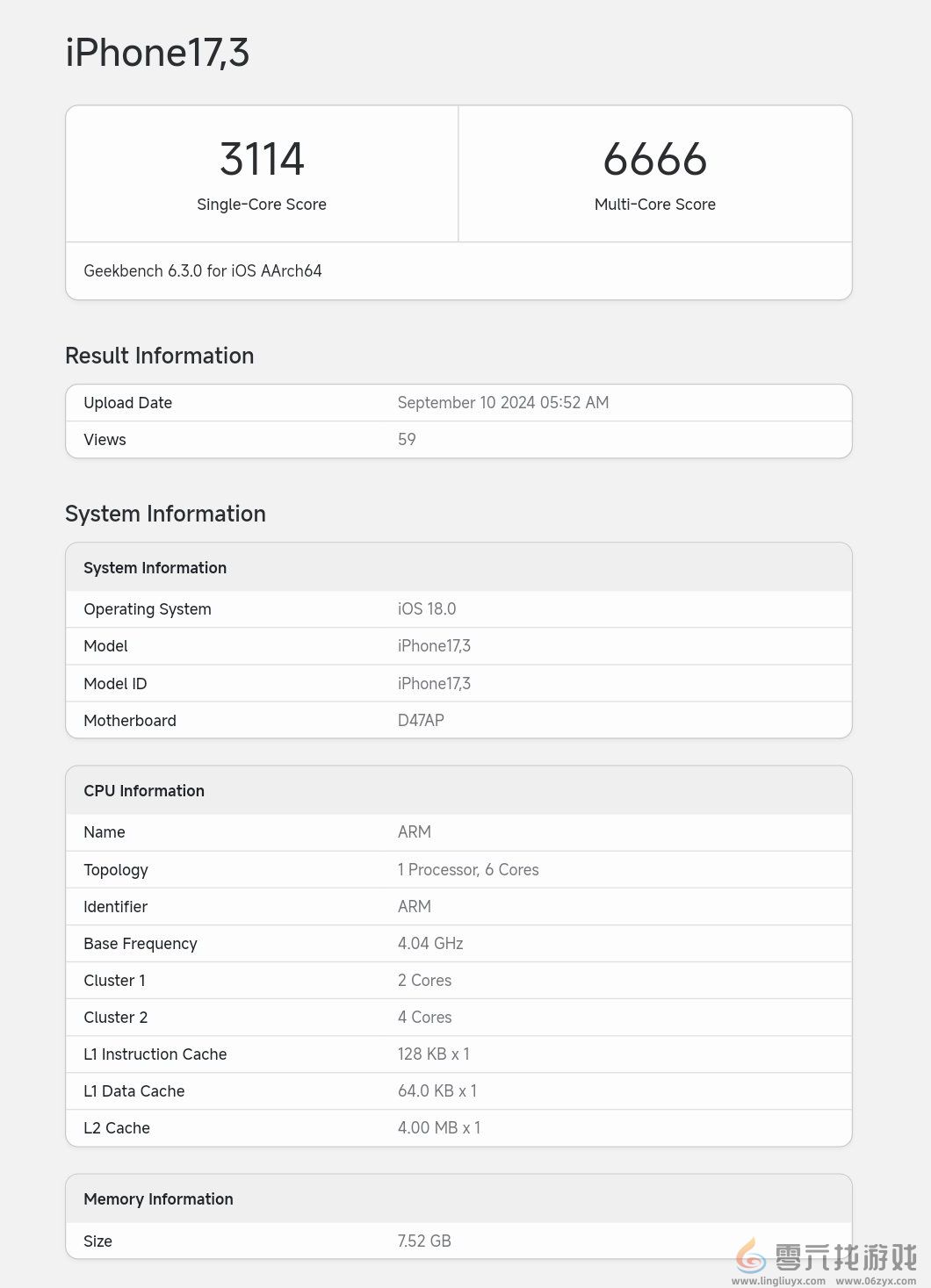Select the L2 Cache 4.00 MB value

[x=439, y=1127]
